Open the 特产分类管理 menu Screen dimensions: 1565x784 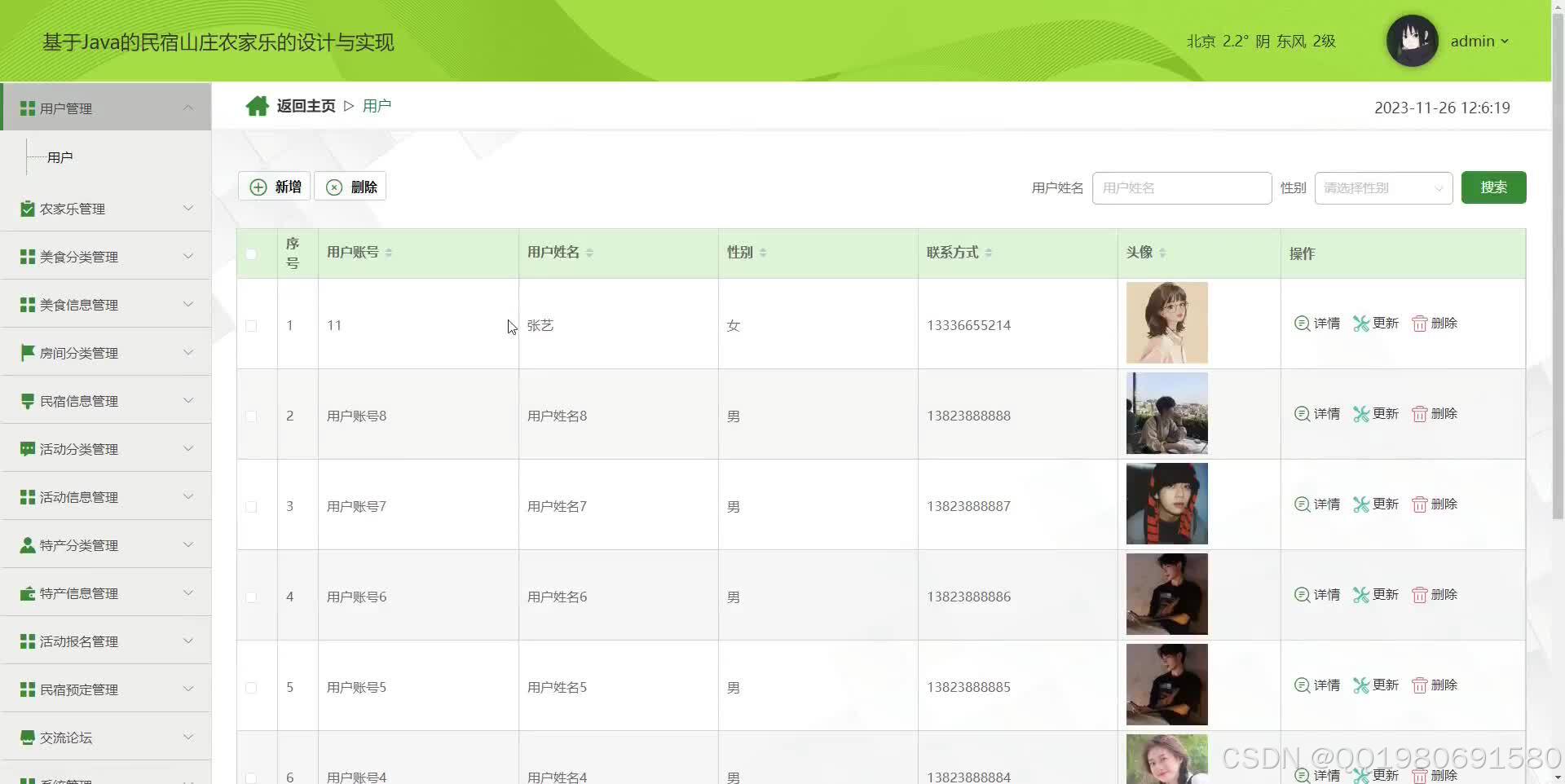click(106, 544)
